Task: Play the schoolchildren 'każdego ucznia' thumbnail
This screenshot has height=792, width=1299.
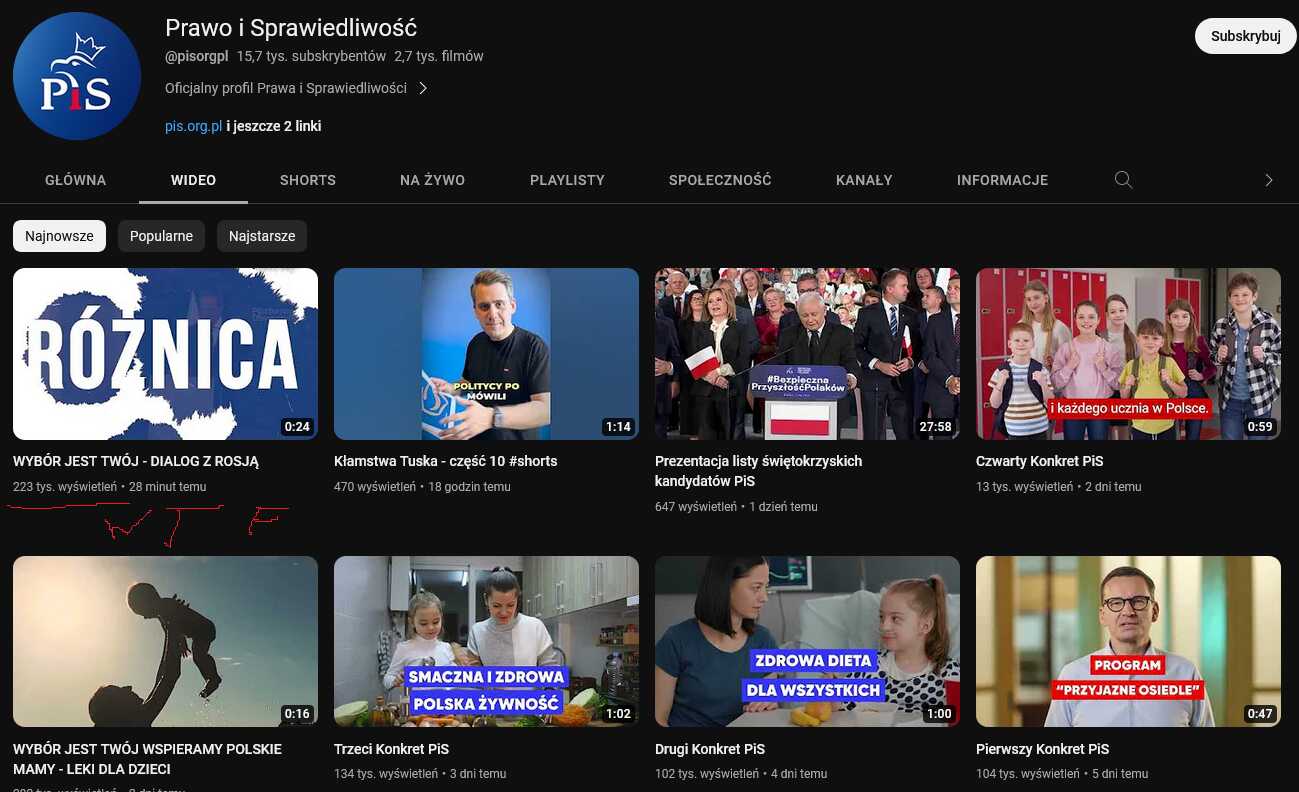Action: click(x=1128, y=354)
